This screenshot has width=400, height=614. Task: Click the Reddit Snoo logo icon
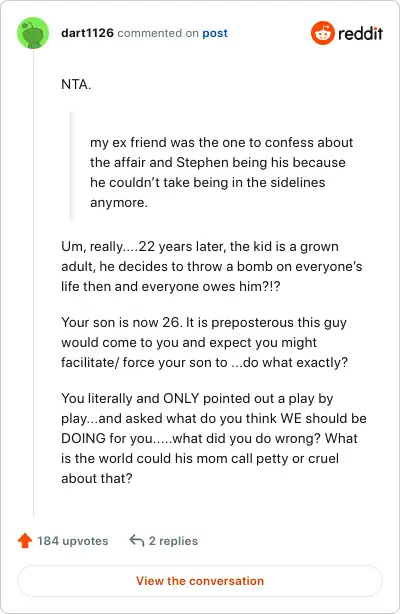point(322,33)
